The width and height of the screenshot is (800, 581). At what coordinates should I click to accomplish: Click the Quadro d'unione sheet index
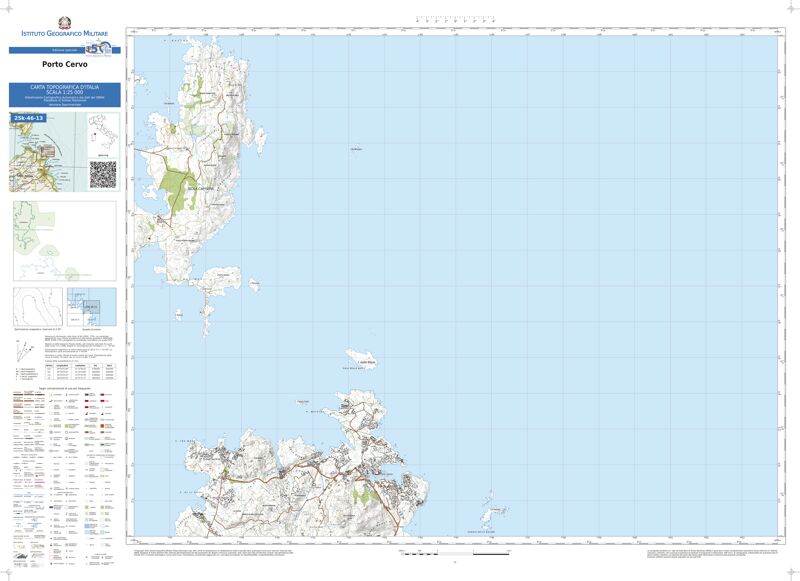91,307
